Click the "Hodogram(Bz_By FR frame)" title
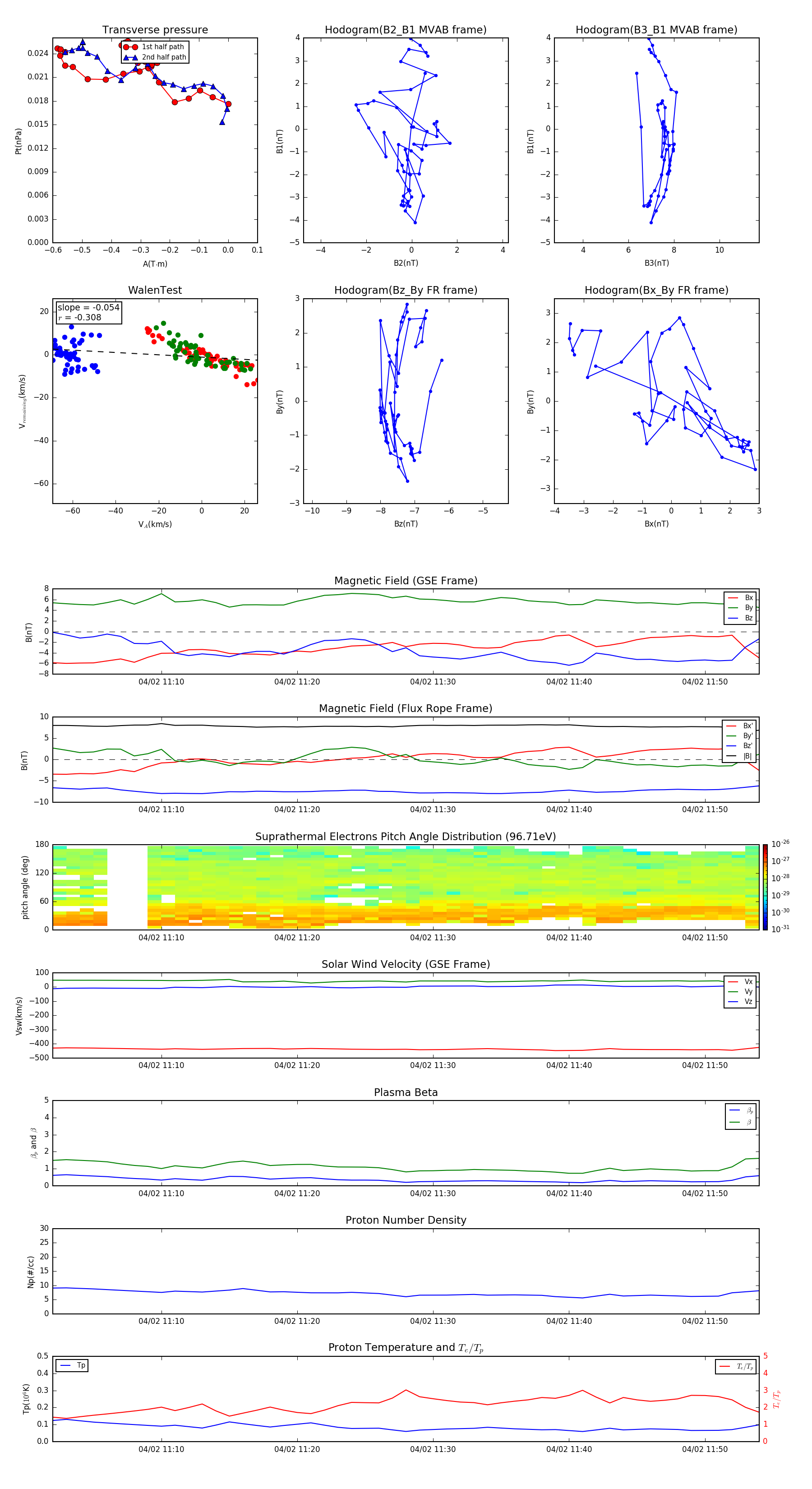Screen dimensions: 812x1489 click(x=406, y=290)
